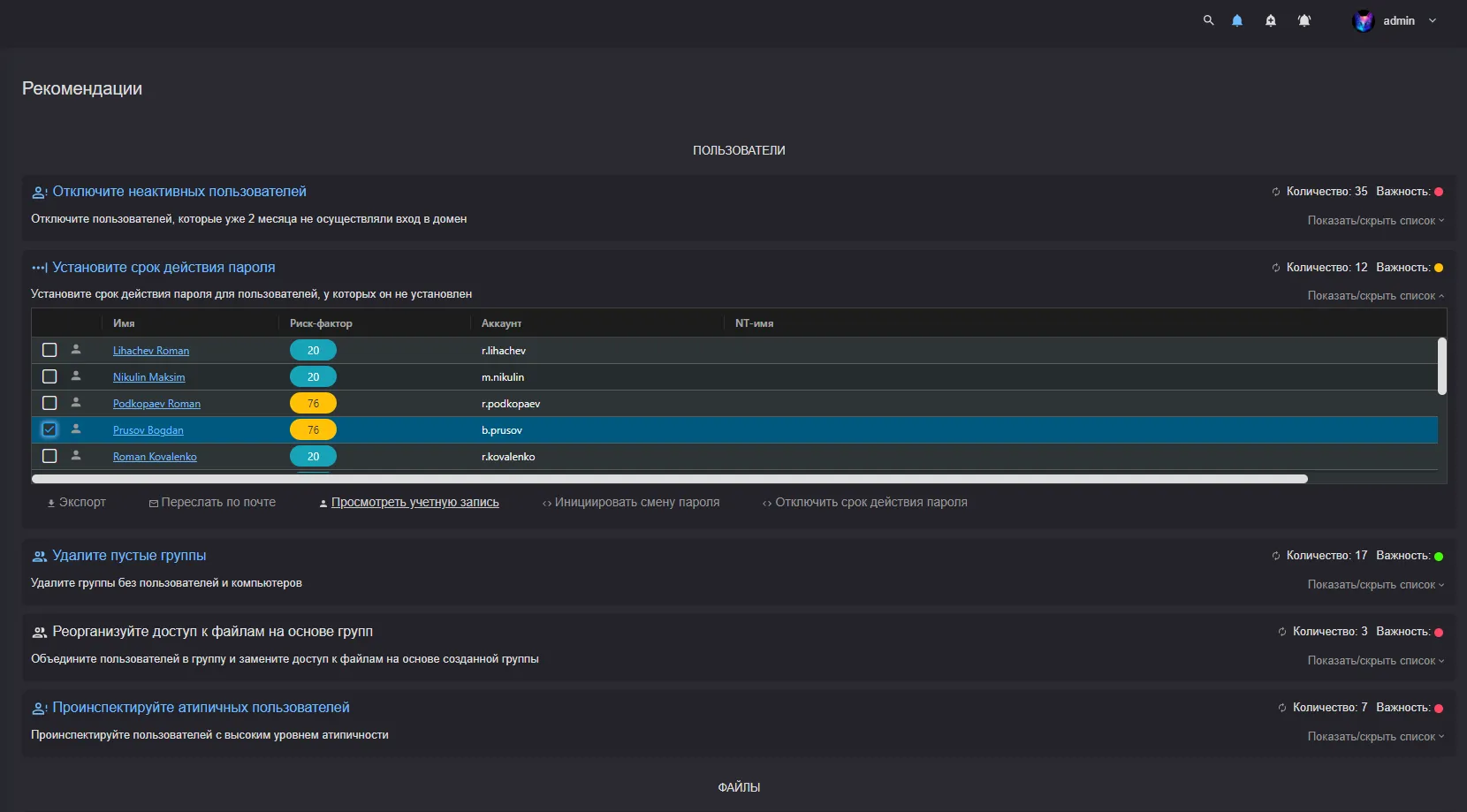The image size is (1467, 812).
Task: Check the box for Lihachev Roman
Action: (x=49, y=350)
